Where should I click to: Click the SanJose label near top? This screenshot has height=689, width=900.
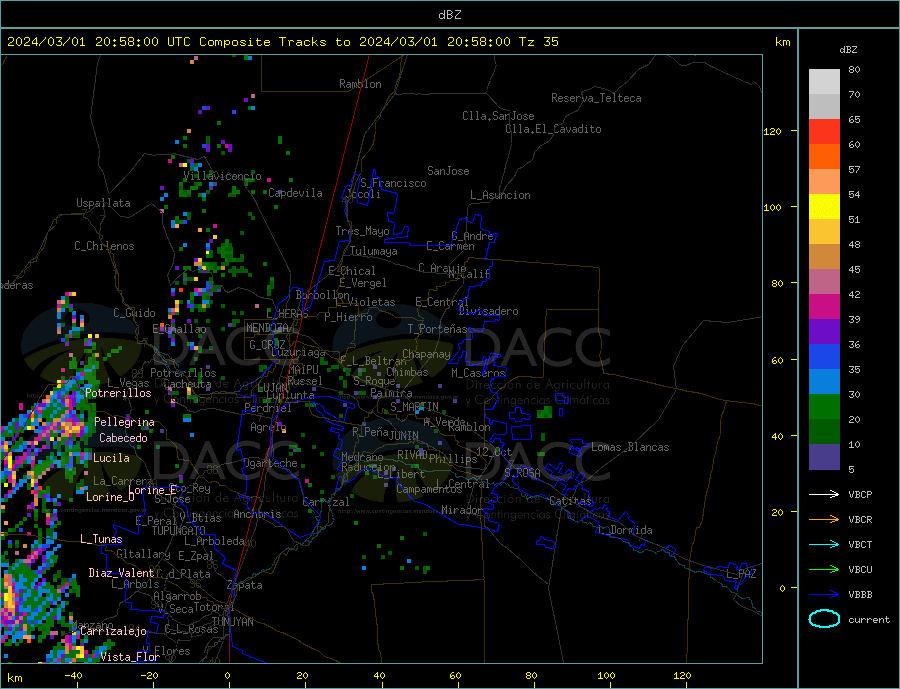[x=448, y=171]
